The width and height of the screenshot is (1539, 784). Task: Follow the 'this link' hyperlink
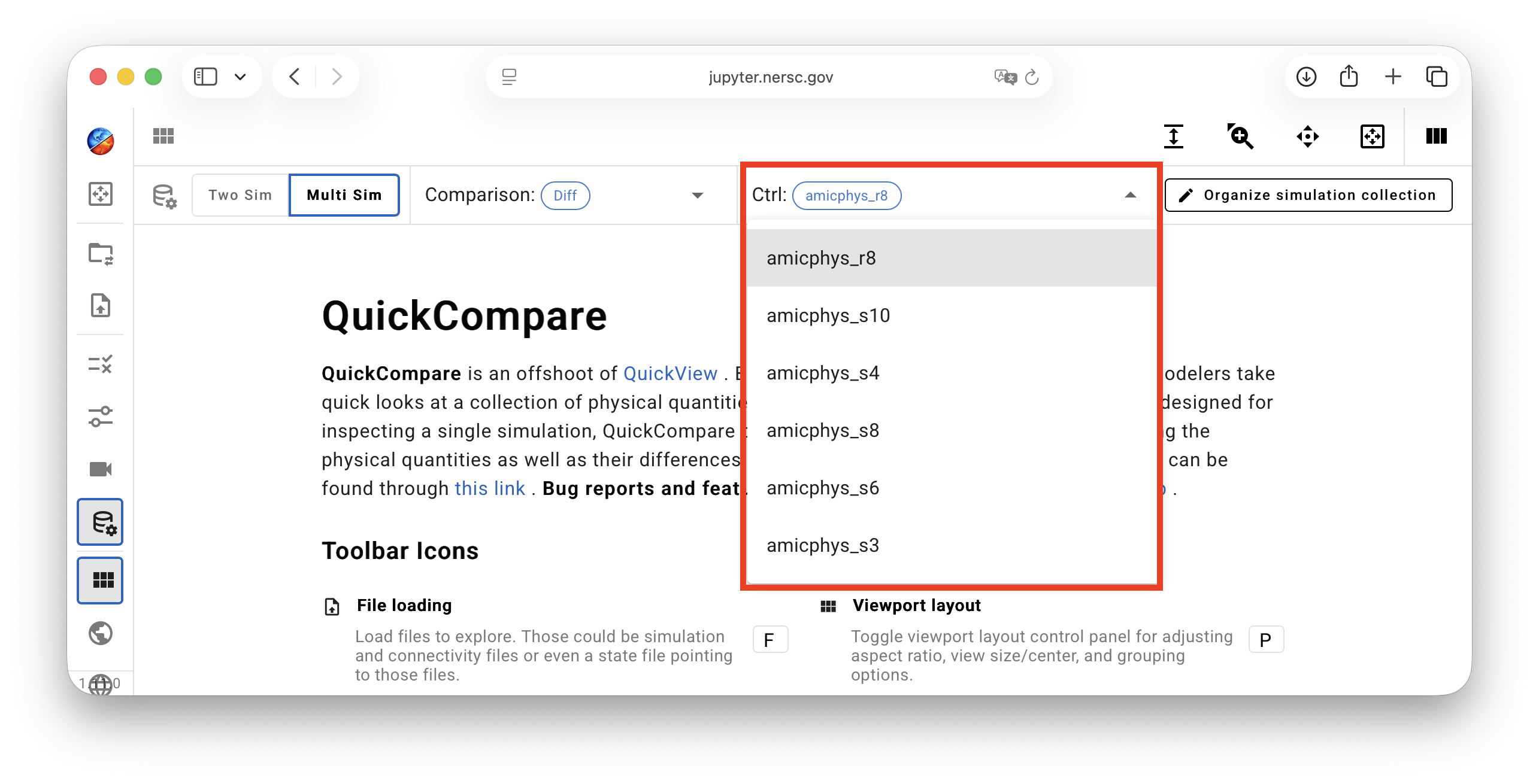[490, 488]
